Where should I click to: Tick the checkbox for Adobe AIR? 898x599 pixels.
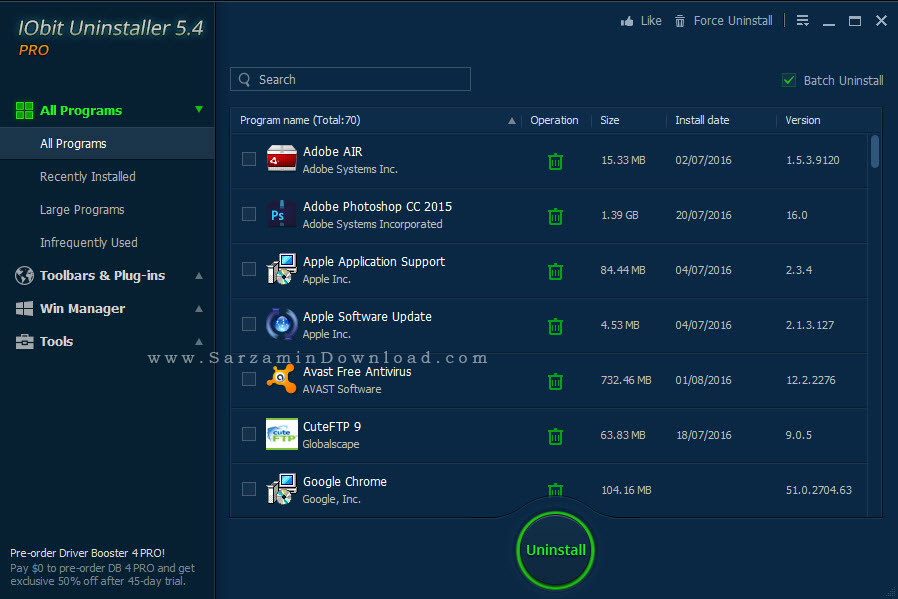(249, 159)
